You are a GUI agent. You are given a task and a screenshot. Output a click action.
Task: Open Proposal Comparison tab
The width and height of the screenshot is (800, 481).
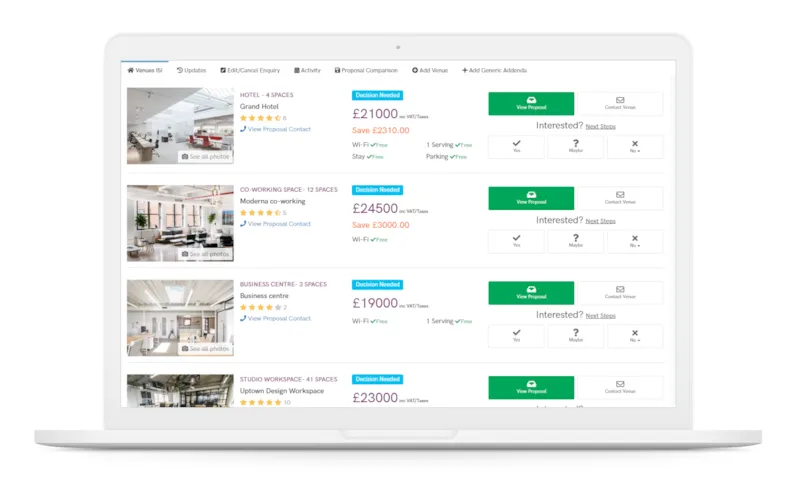tap(366, 70)
